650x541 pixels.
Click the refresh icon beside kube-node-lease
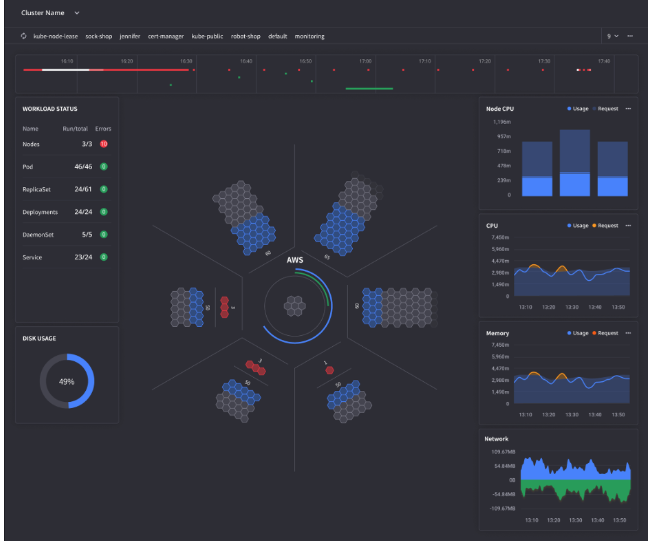coord(24,36)
